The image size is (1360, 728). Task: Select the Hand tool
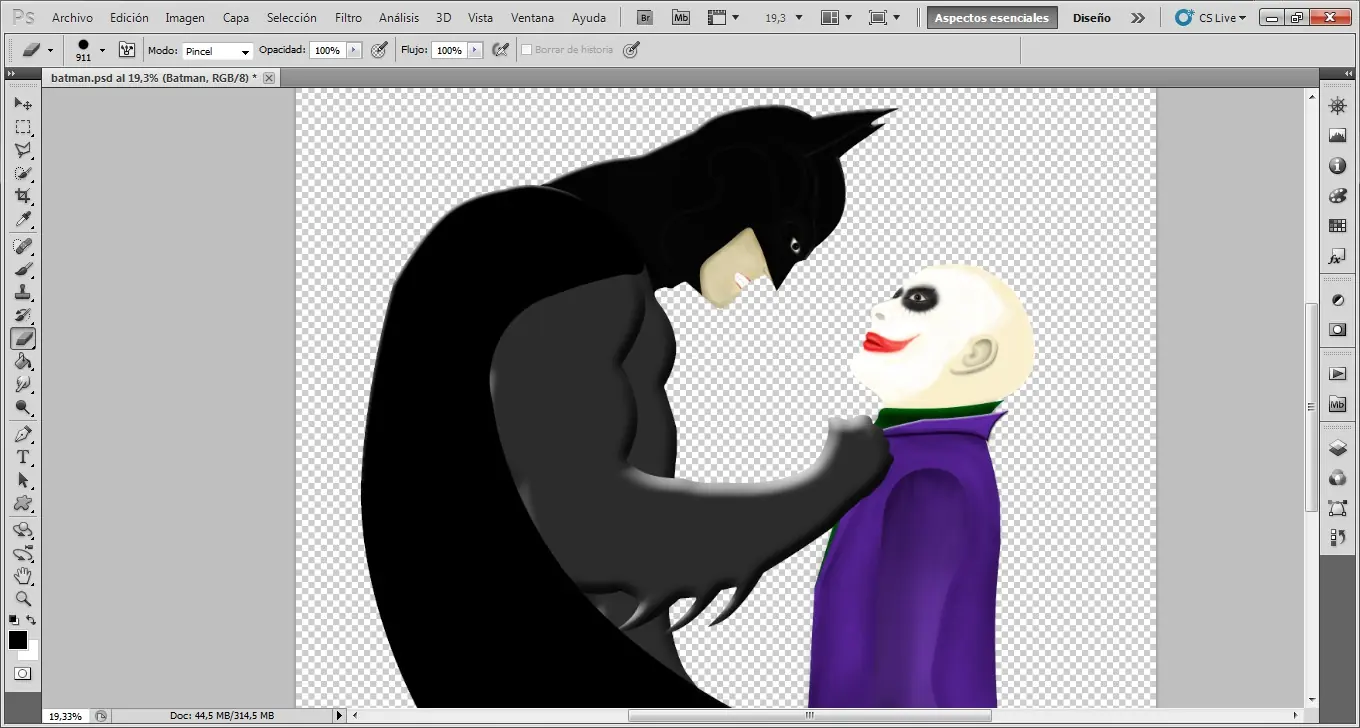click(x=24, y=576)
